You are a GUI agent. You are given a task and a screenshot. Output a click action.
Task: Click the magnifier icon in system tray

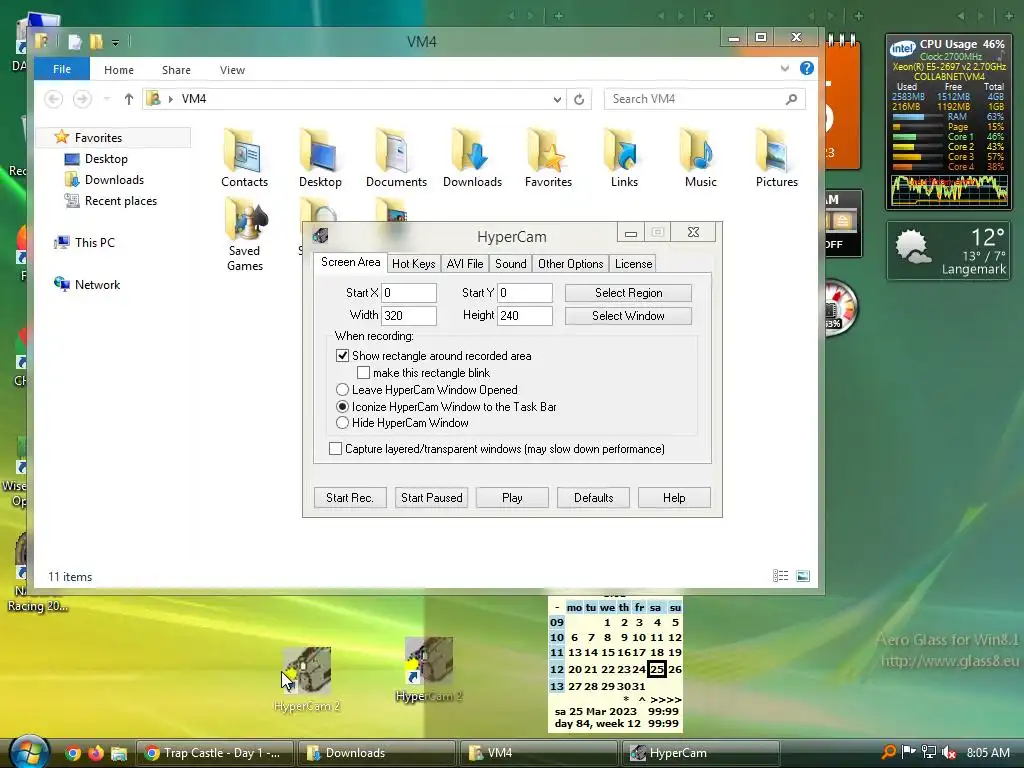pyautogui.click(x=888, y=752)
